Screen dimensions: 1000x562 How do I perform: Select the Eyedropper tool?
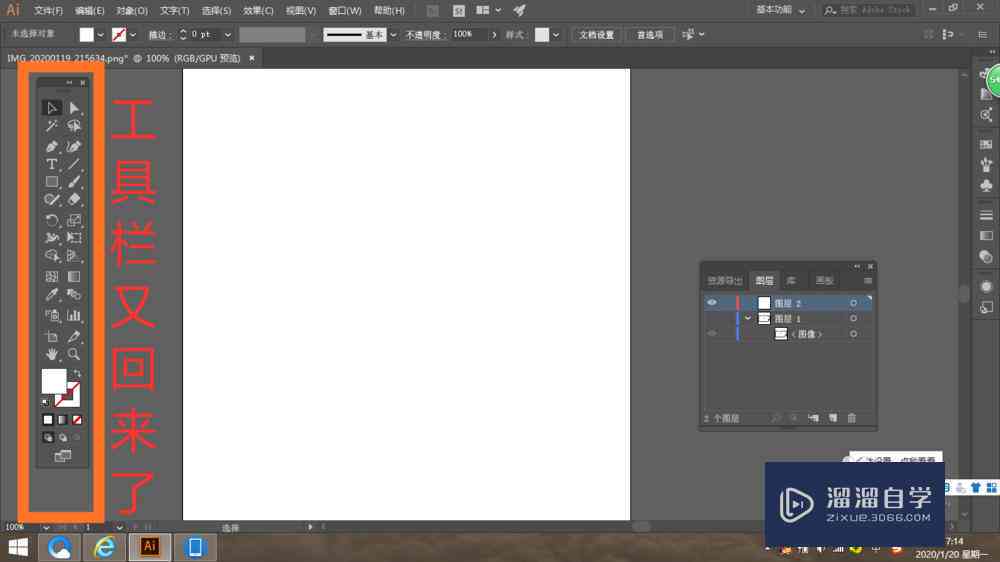pos(52,295)
